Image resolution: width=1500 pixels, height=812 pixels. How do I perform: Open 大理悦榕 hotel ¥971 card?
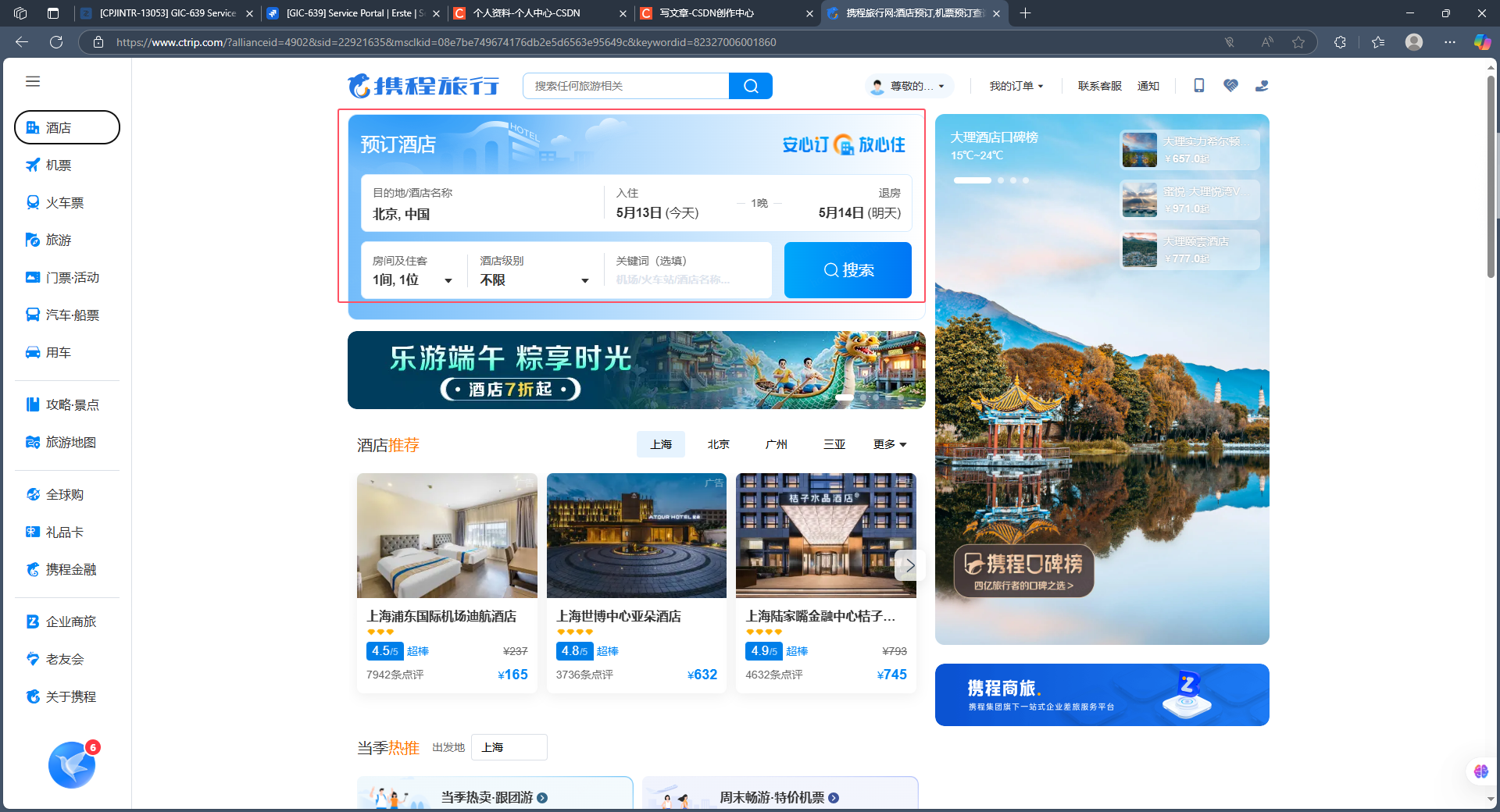tap(1190, 200)
